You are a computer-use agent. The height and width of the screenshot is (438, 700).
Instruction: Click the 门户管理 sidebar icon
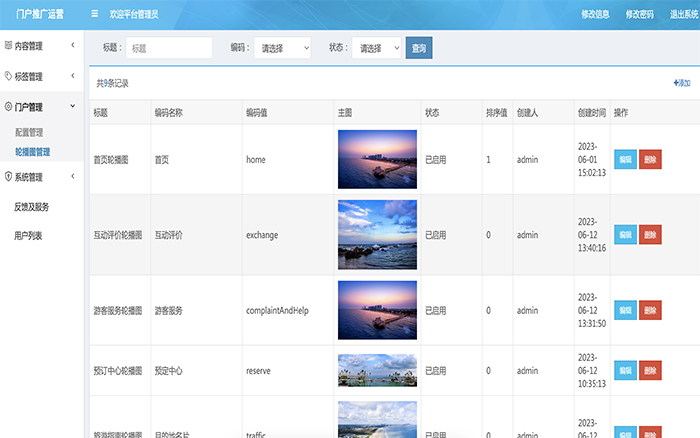pyautogui.click(x=8, y=107)
